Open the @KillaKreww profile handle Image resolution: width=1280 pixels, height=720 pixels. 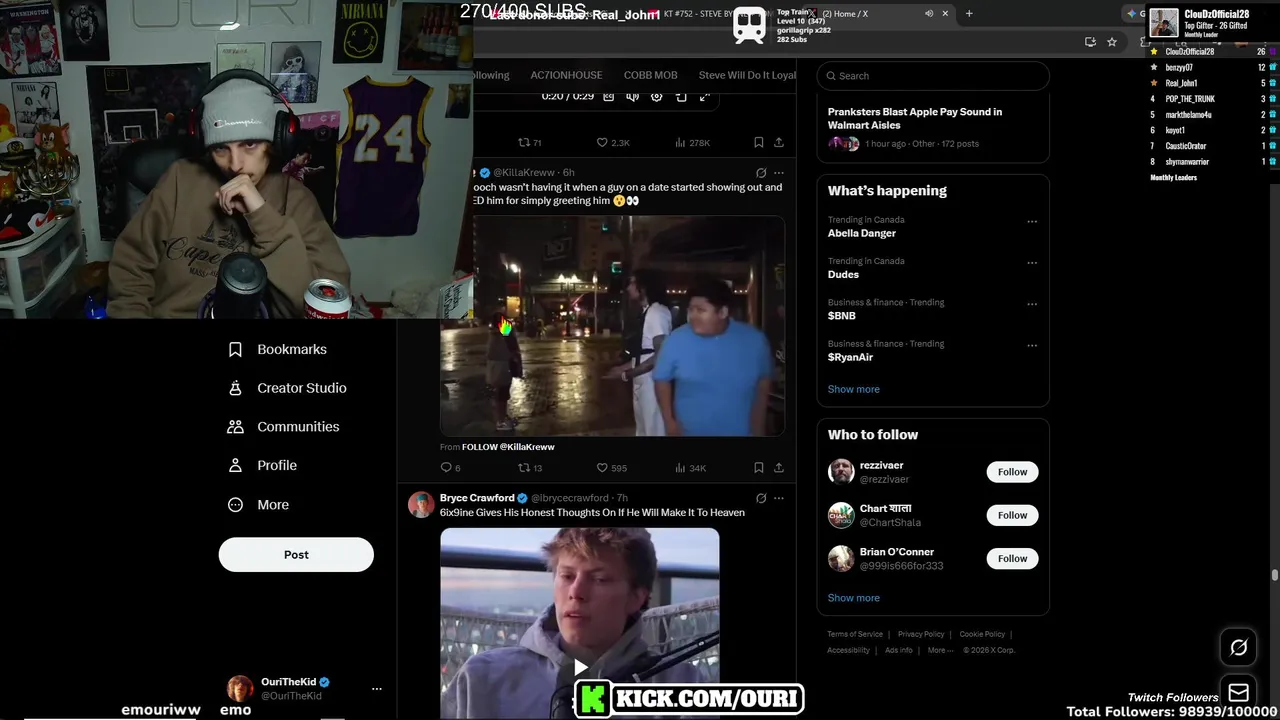tap(526, 173)
